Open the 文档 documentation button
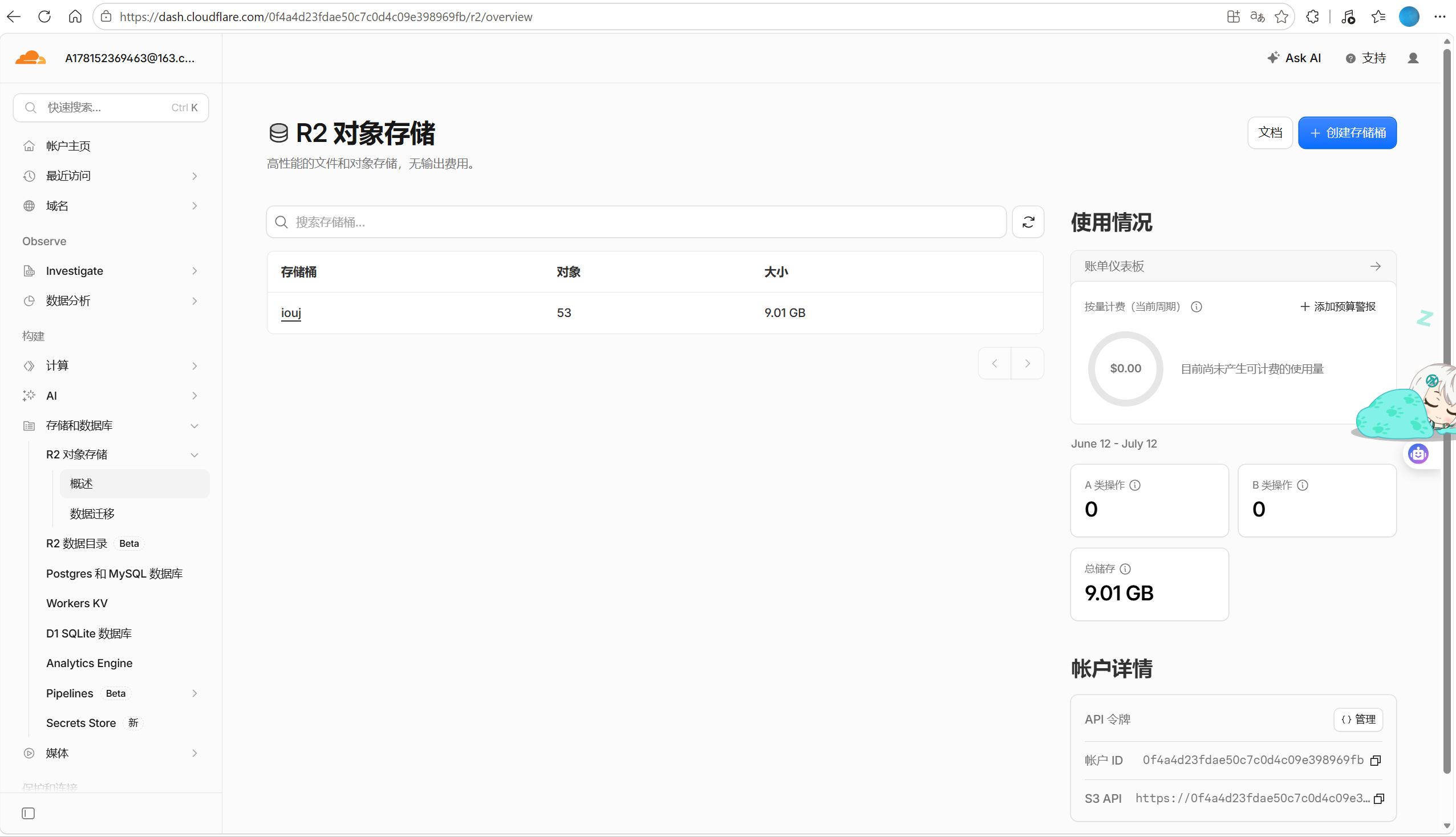The height and width of the screenshot is (837, 1456). coord(1270,133)
